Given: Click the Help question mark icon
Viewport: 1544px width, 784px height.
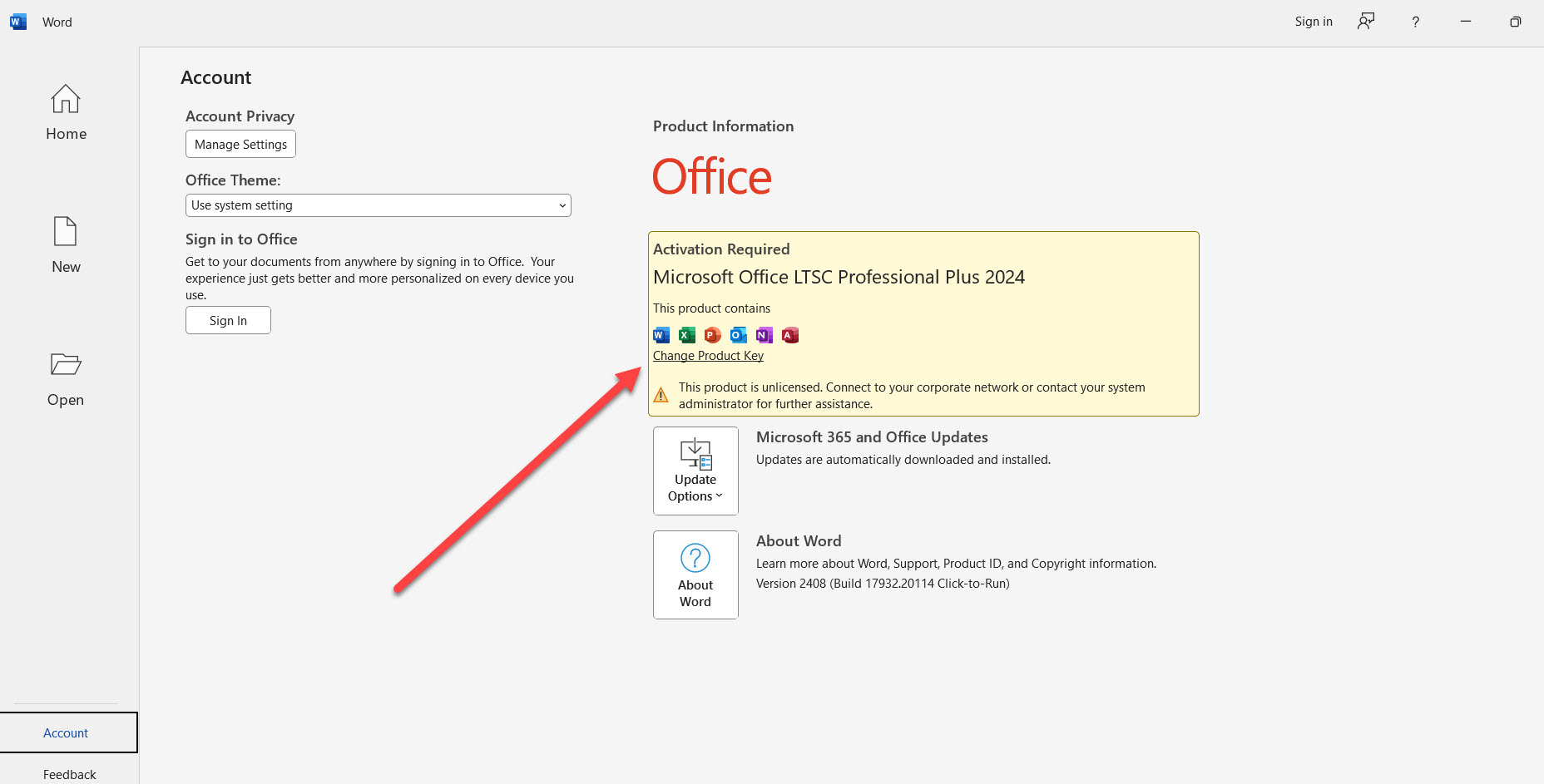Looking at the screenshot, I should [x=1415, y=22].
